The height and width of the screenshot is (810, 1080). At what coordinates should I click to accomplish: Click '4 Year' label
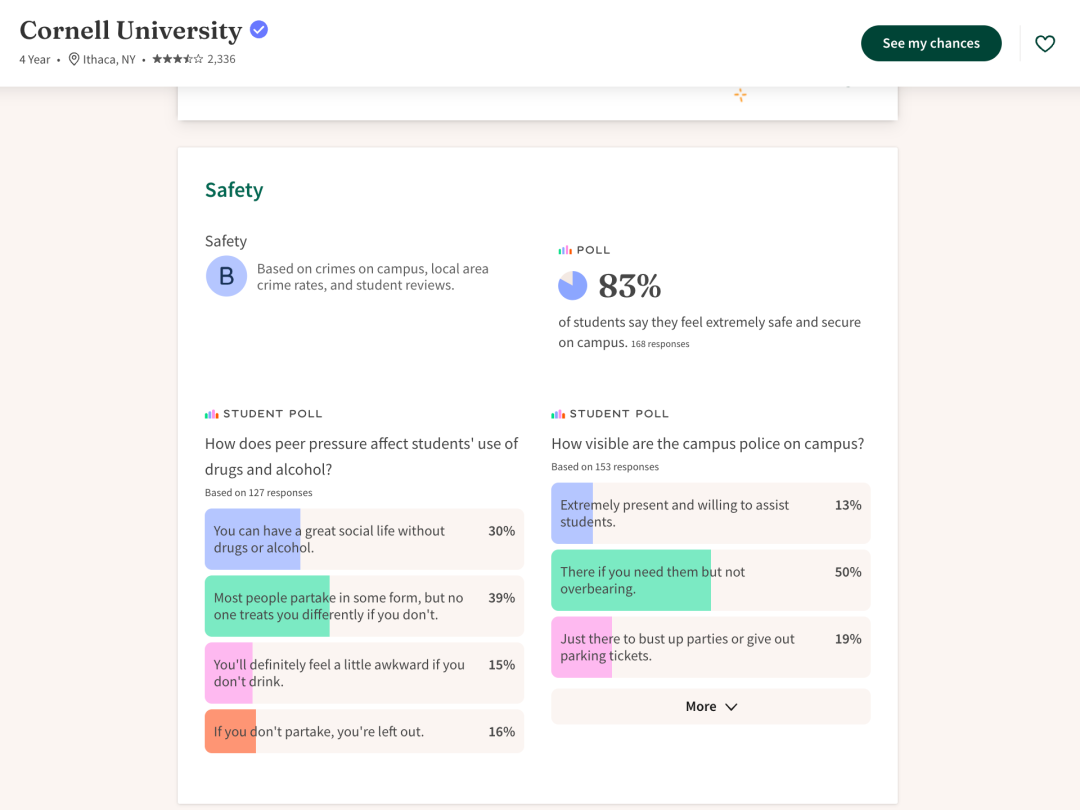[x=34, y=59]
